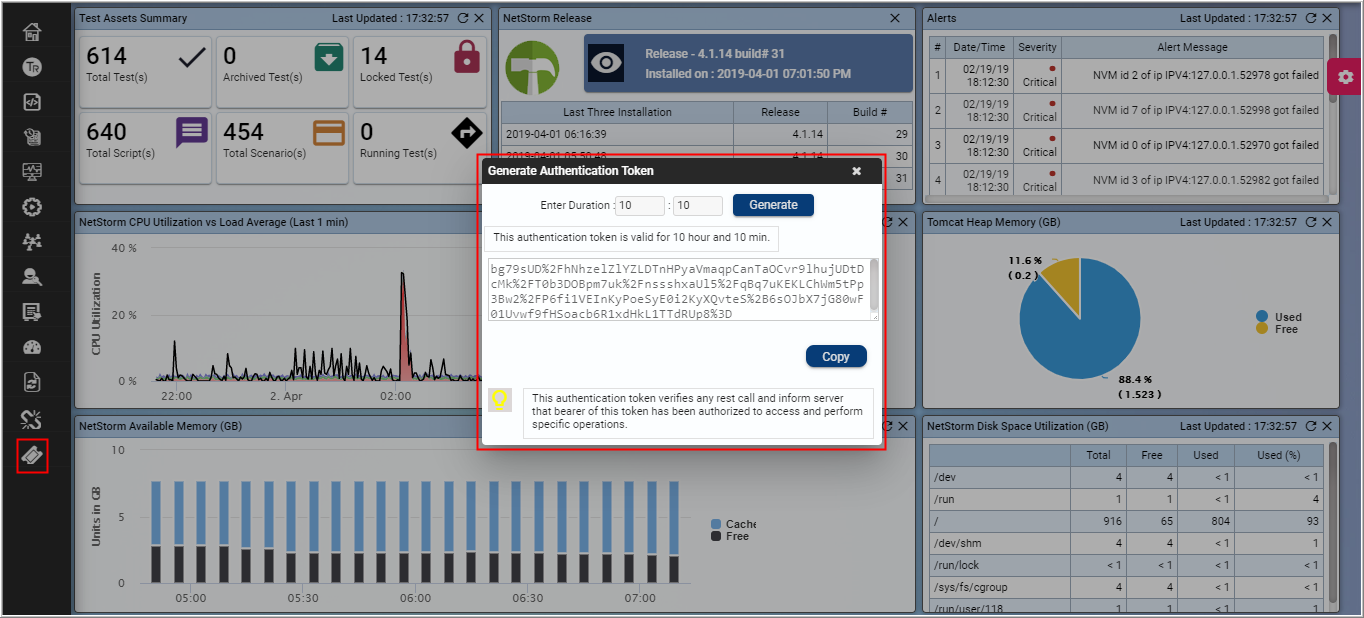The image size is (1364, 618).
Task: Click the Severity column header in Alerts
Action: click(1037, 47)
